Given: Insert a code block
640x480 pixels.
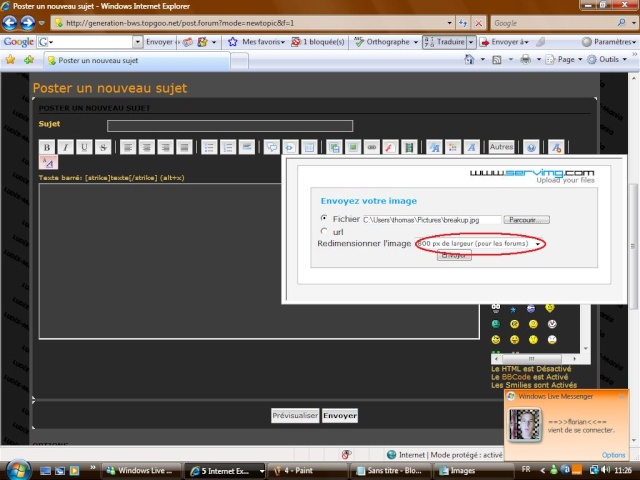Looking at the screenshot, I should pos(290,147).
